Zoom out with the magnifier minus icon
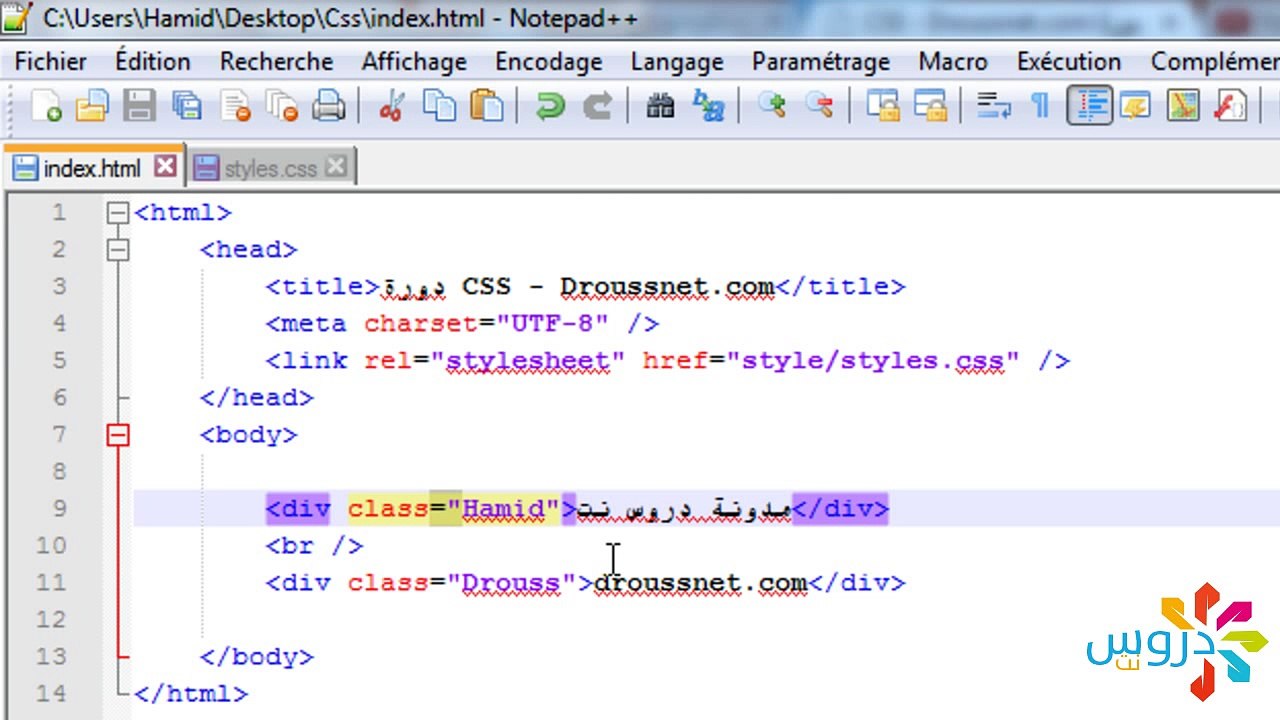 click(x=819, y=105)
